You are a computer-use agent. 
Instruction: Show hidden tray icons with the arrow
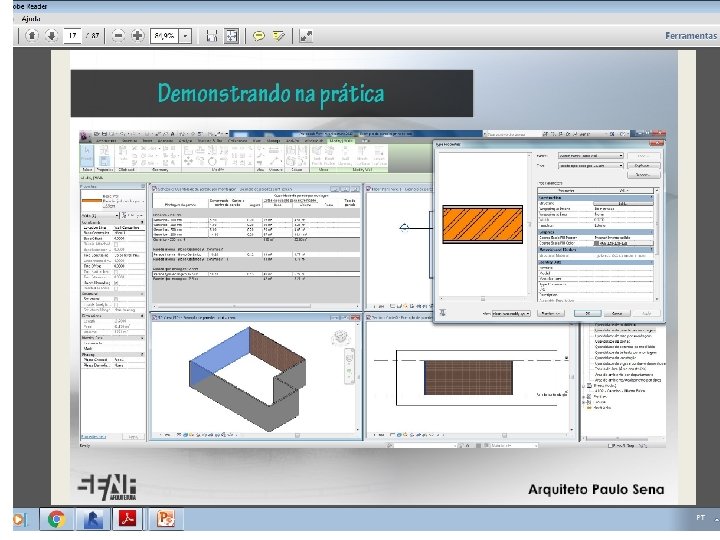coord(717,518)
